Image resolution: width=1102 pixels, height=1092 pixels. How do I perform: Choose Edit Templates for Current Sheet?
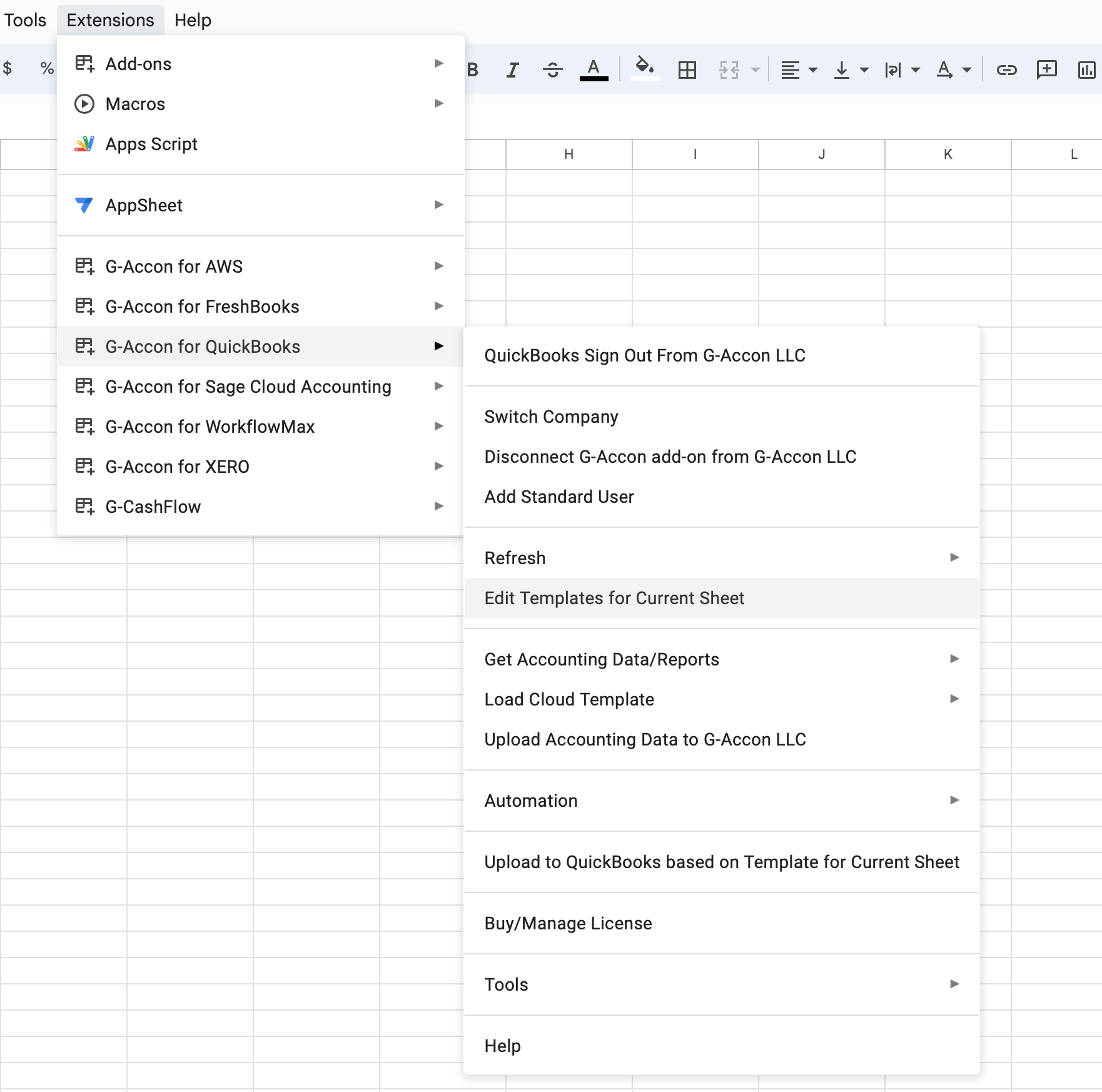click(722, 598)
